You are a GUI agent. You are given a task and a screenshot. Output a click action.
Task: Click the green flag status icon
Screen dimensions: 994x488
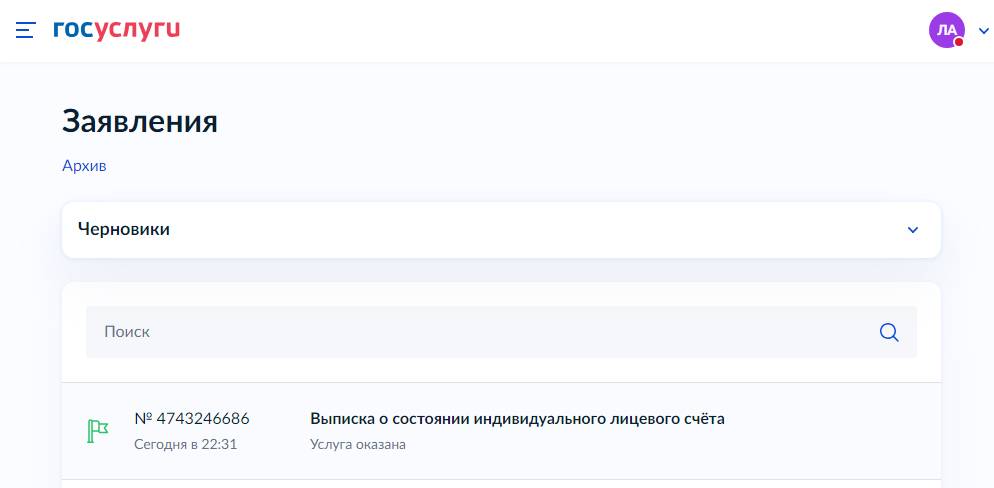pyautogui.click(x=98, y=431)
